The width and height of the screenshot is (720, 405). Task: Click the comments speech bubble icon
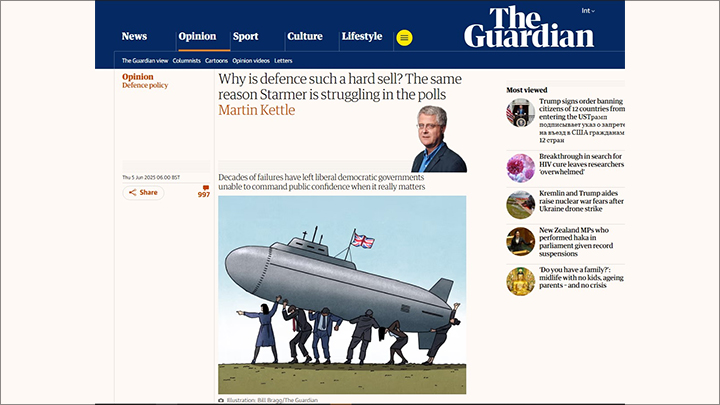click(x=206, y=188)
